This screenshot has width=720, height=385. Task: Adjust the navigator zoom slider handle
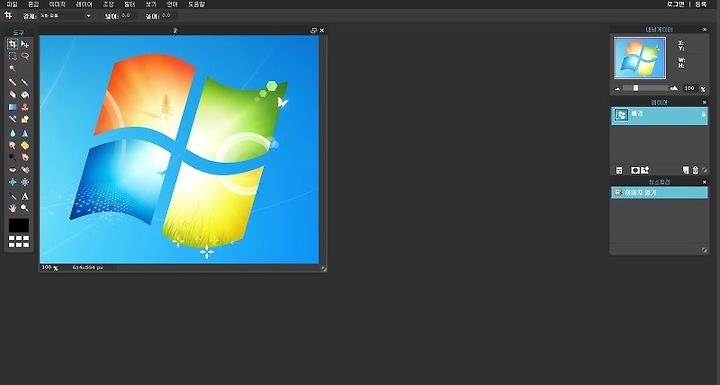tap(636, 88)
